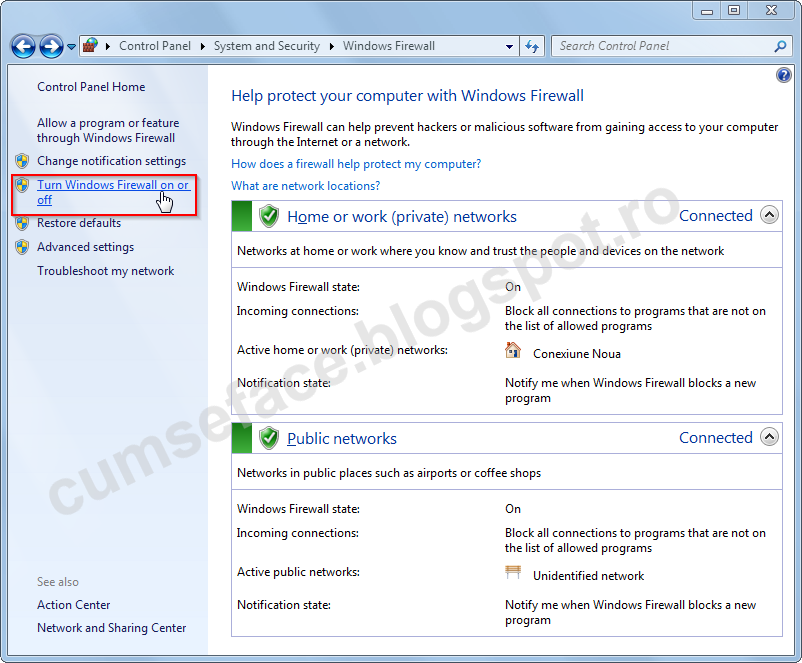Click house icon beside Conexiune Noua

[x=513, y=350]
